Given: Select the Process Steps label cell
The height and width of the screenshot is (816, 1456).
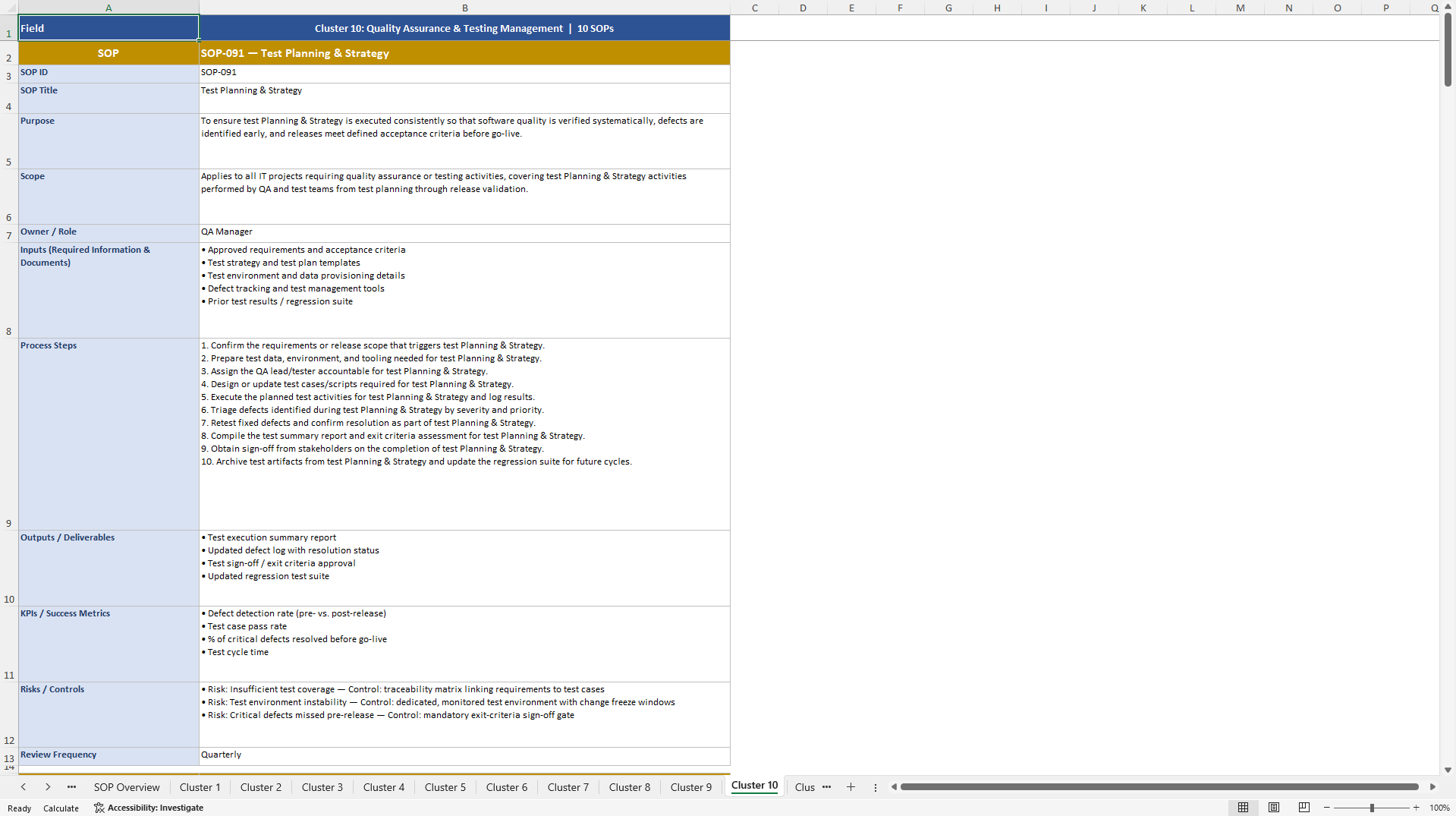Looking at the screenshot, I should pos(108,434).
